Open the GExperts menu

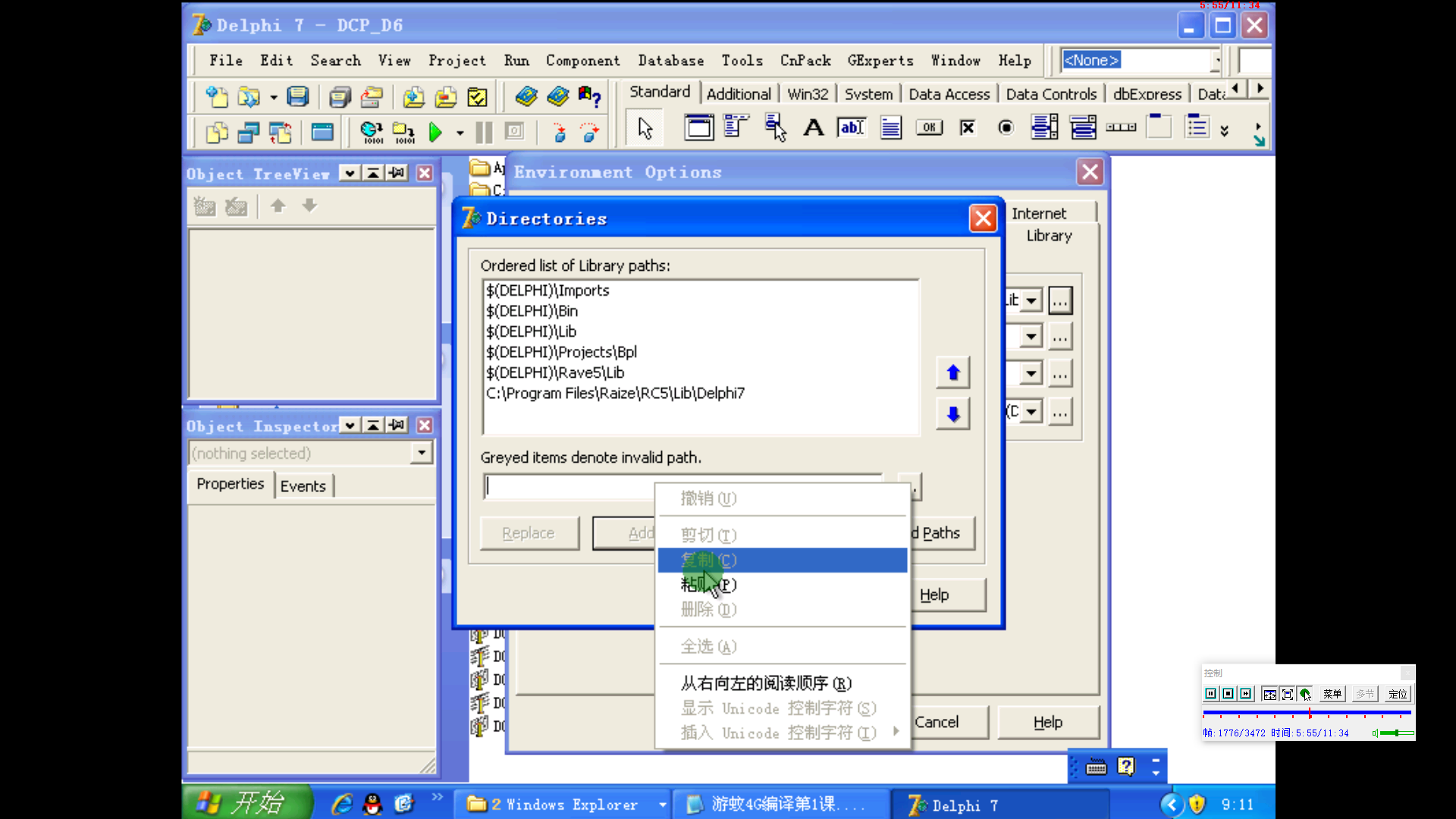(x=880, y=61)
